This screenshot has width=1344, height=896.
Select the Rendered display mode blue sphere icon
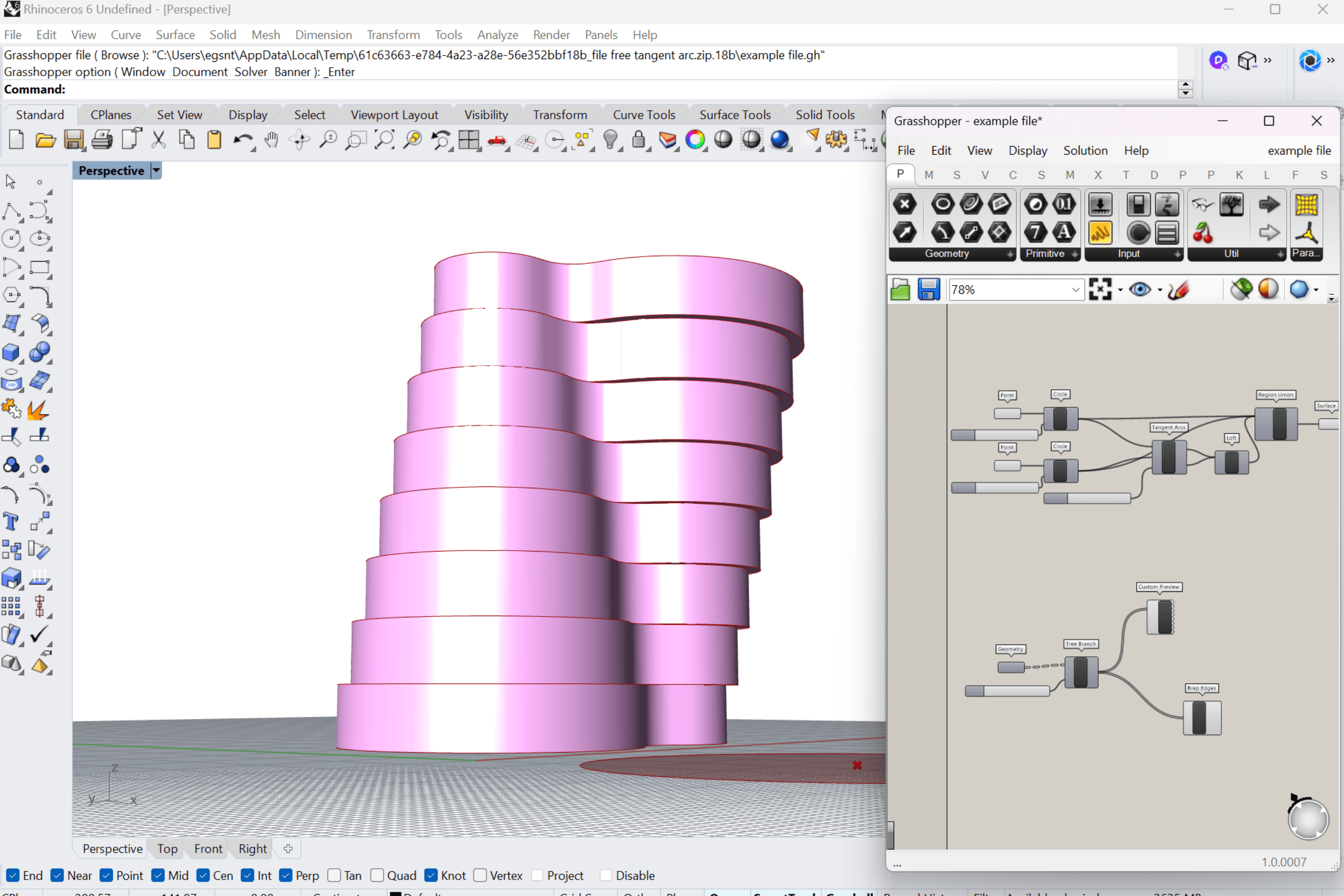(x=780, y=140)
